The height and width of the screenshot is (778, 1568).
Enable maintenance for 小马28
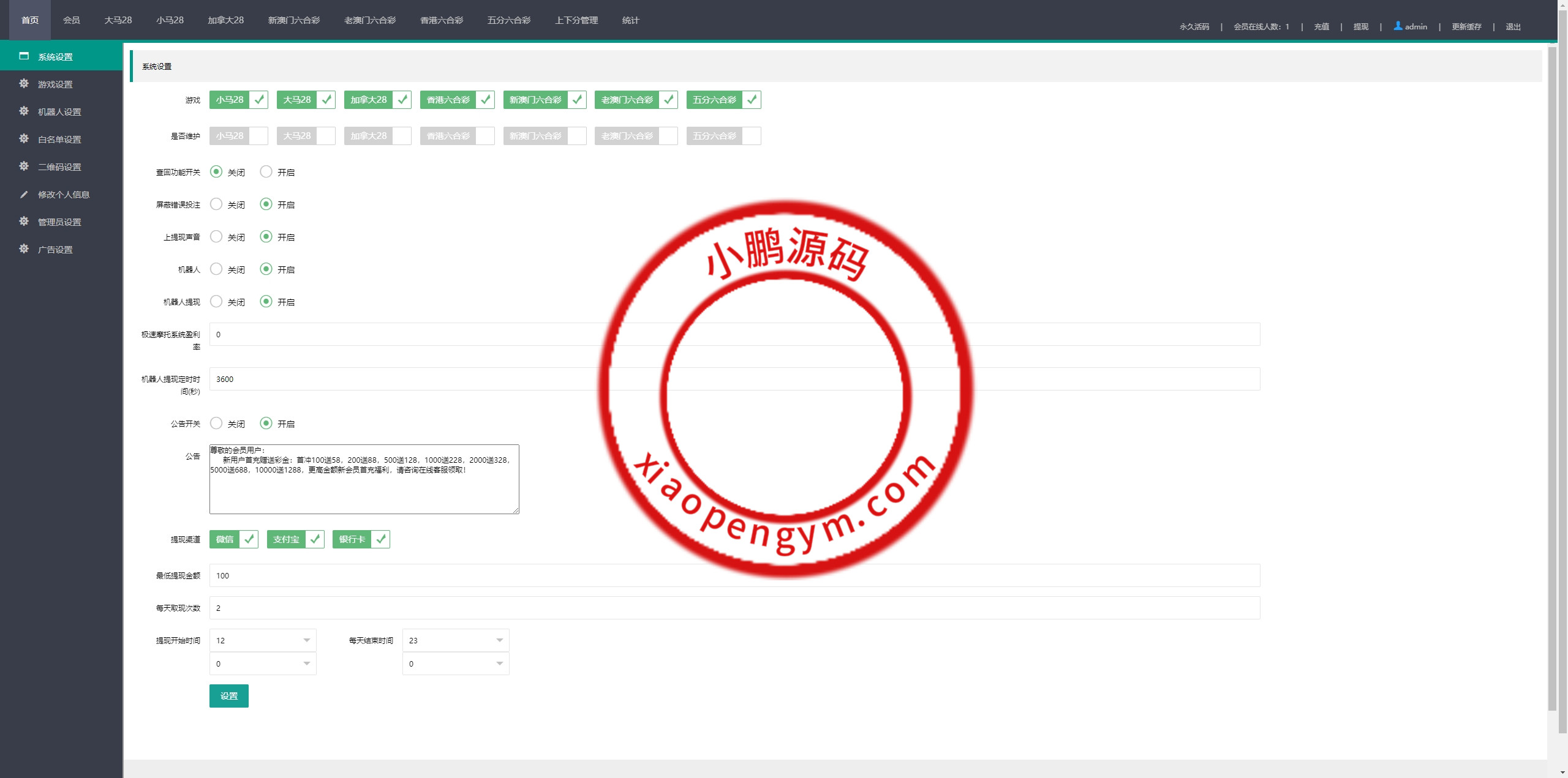[239, 136]
